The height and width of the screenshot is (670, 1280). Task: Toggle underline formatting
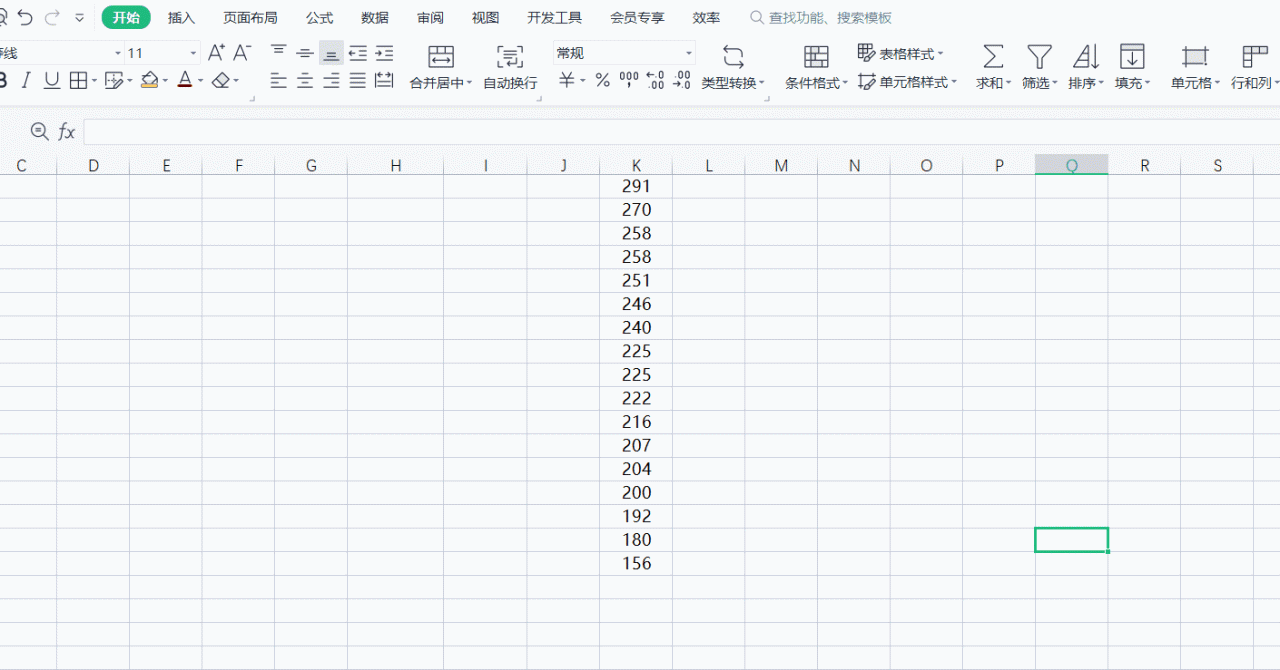click(x=52, y=81)
